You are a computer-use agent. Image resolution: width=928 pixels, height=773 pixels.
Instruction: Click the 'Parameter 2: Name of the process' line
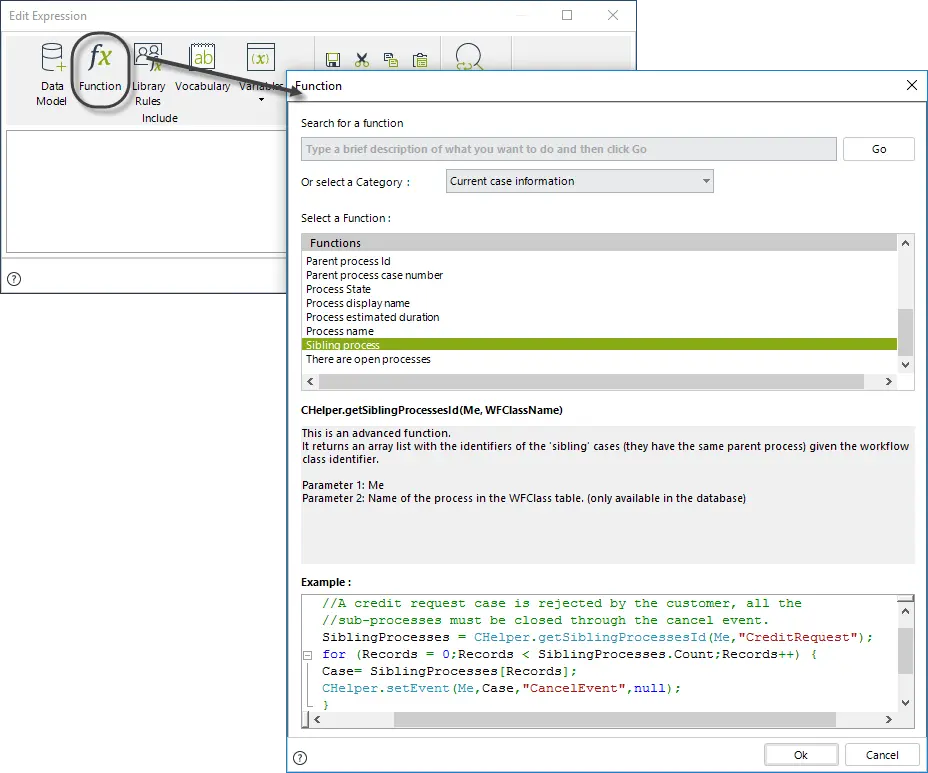[524, 498]
